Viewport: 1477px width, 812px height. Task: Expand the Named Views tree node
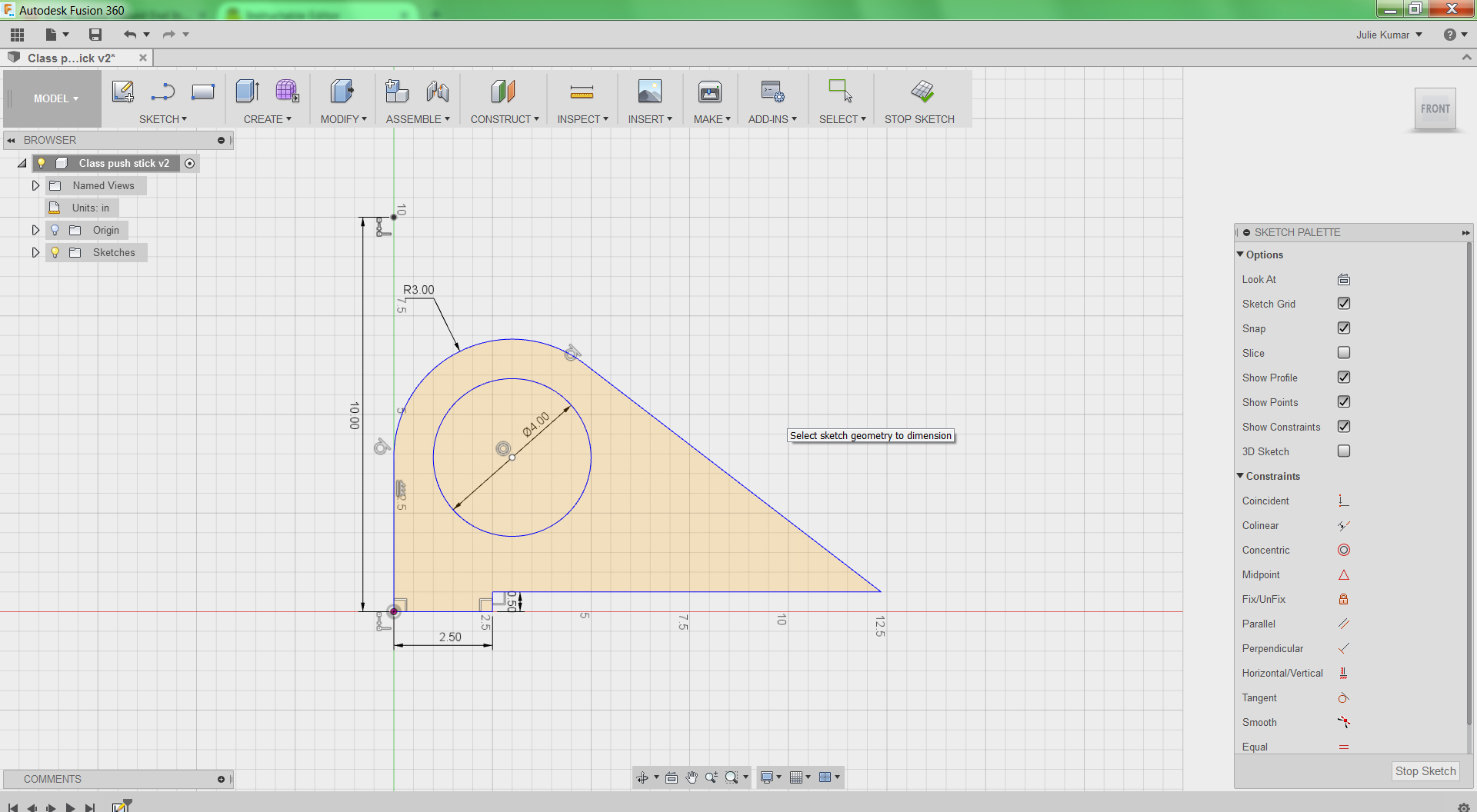(35, 185)
